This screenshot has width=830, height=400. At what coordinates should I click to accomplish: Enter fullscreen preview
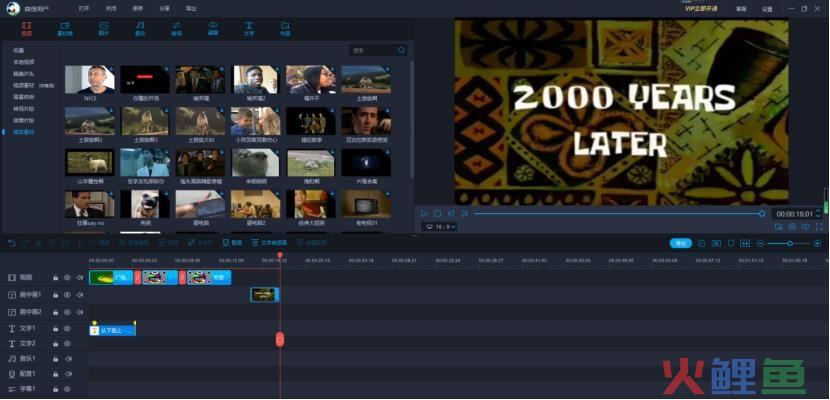819,226
